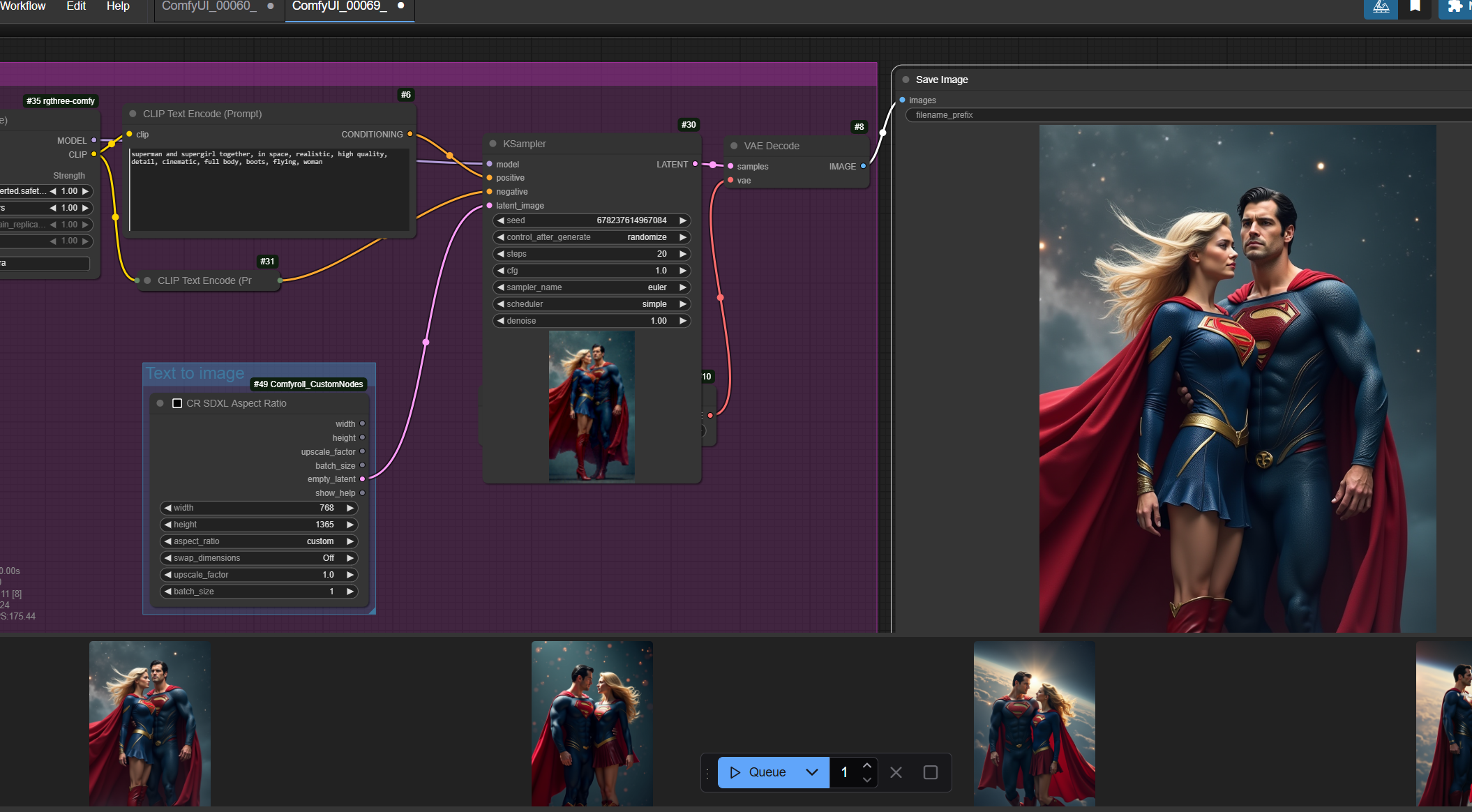Collapse the VAE Decode node via title dot
This screenshot has width=1472, height=812.
pos(734,146)
